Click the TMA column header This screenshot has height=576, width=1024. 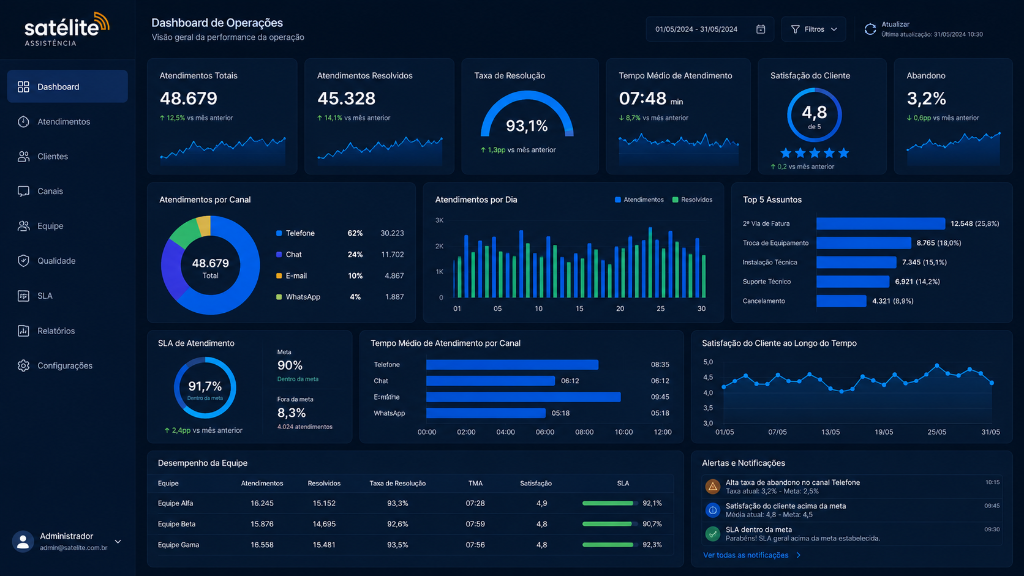tap(475, 483)
